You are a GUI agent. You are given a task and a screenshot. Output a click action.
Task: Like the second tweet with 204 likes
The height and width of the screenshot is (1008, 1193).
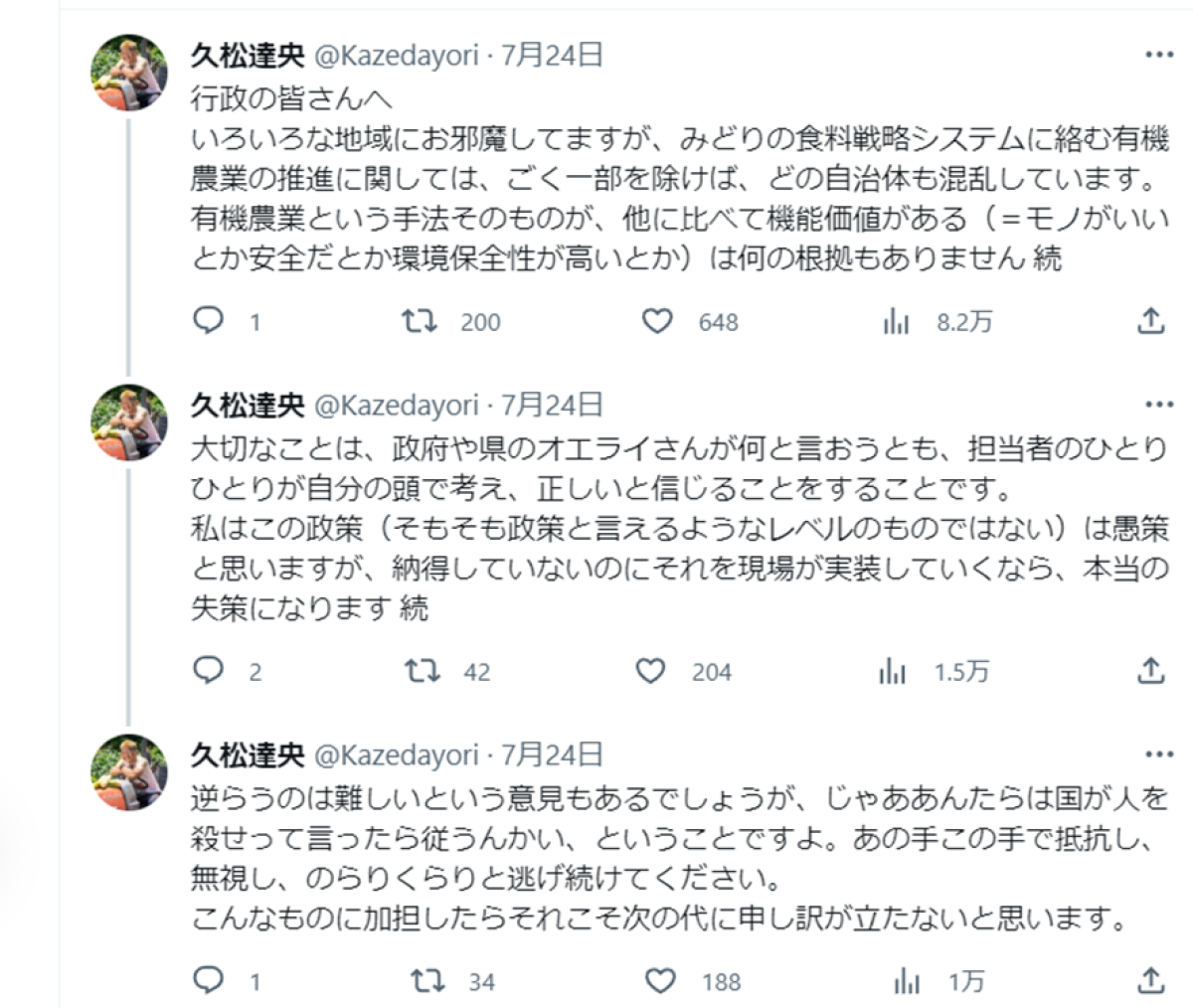[650, 672]
